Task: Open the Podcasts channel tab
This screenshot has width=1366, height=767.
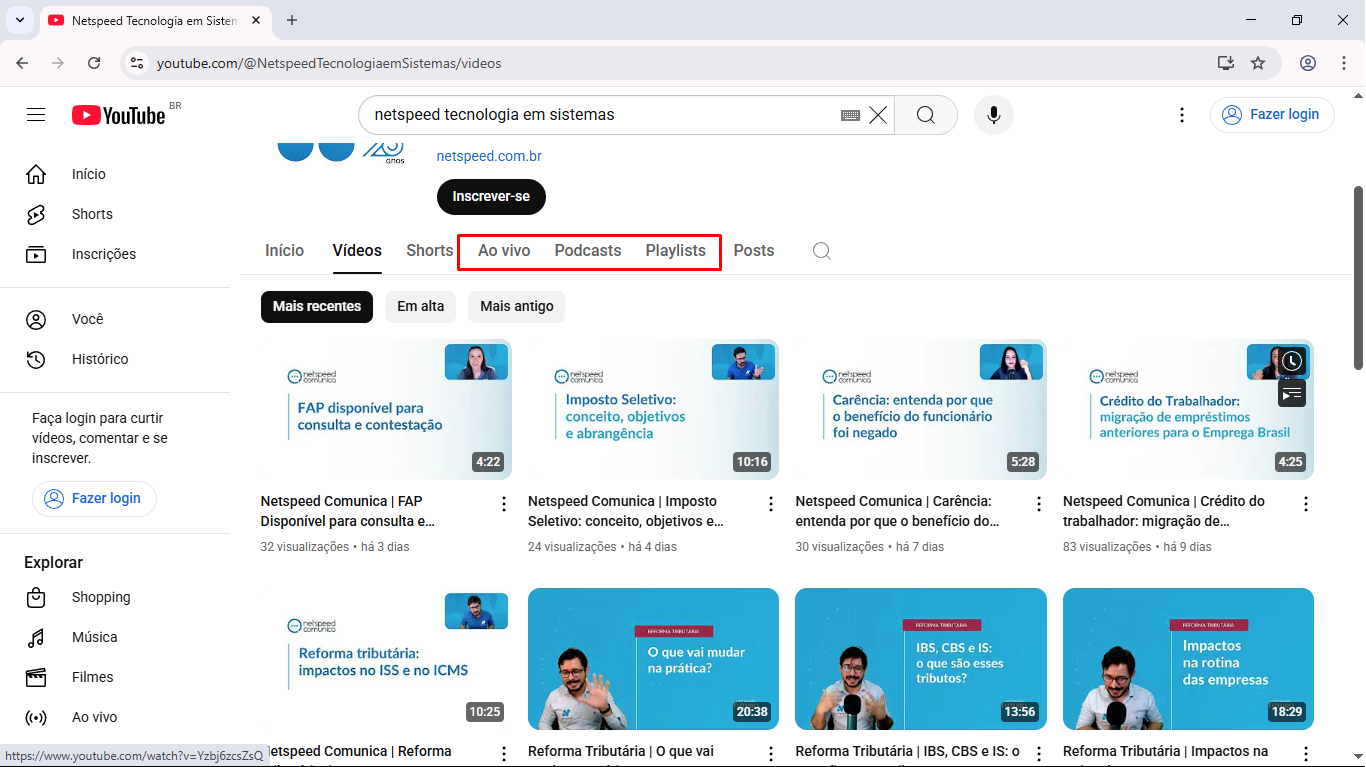Action: [587, 251]
